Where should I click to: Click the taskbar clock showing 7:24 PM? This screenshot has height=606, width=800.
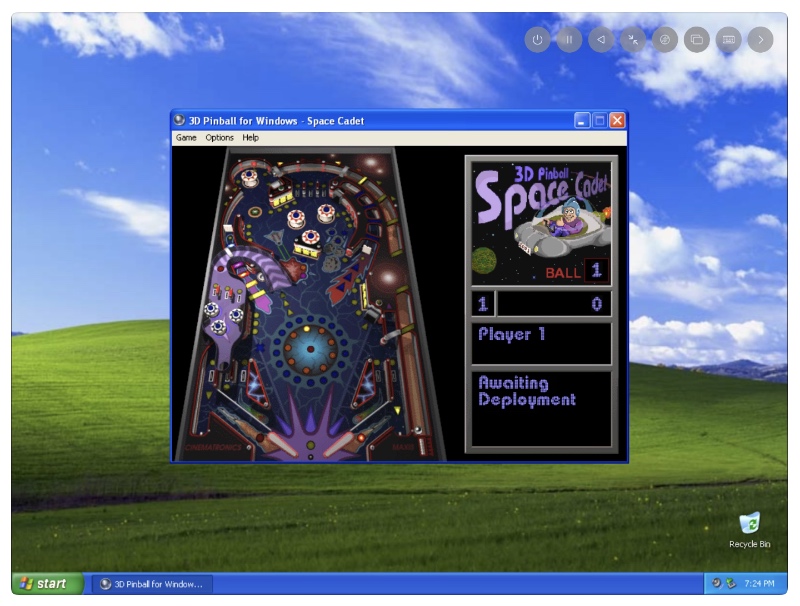click(757, 584)
